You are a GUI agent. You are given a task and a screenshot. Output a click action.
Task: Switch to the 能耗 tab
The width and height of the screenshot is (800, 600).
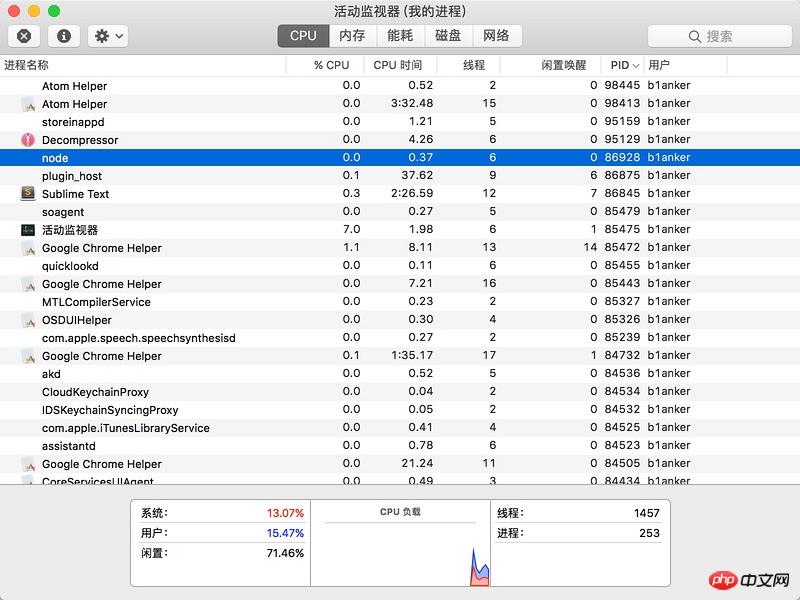point(400,36)
